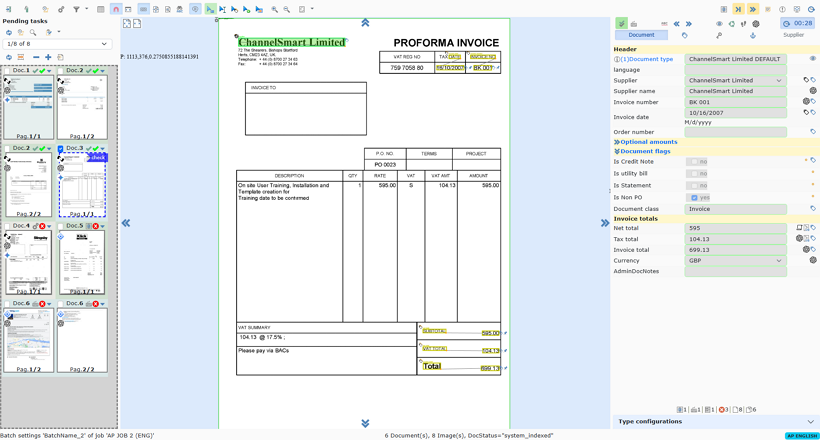This screenshot has height=440, width=820.
Task: Click the AdminDocNotes field
Action: click(x=735, y=272)
